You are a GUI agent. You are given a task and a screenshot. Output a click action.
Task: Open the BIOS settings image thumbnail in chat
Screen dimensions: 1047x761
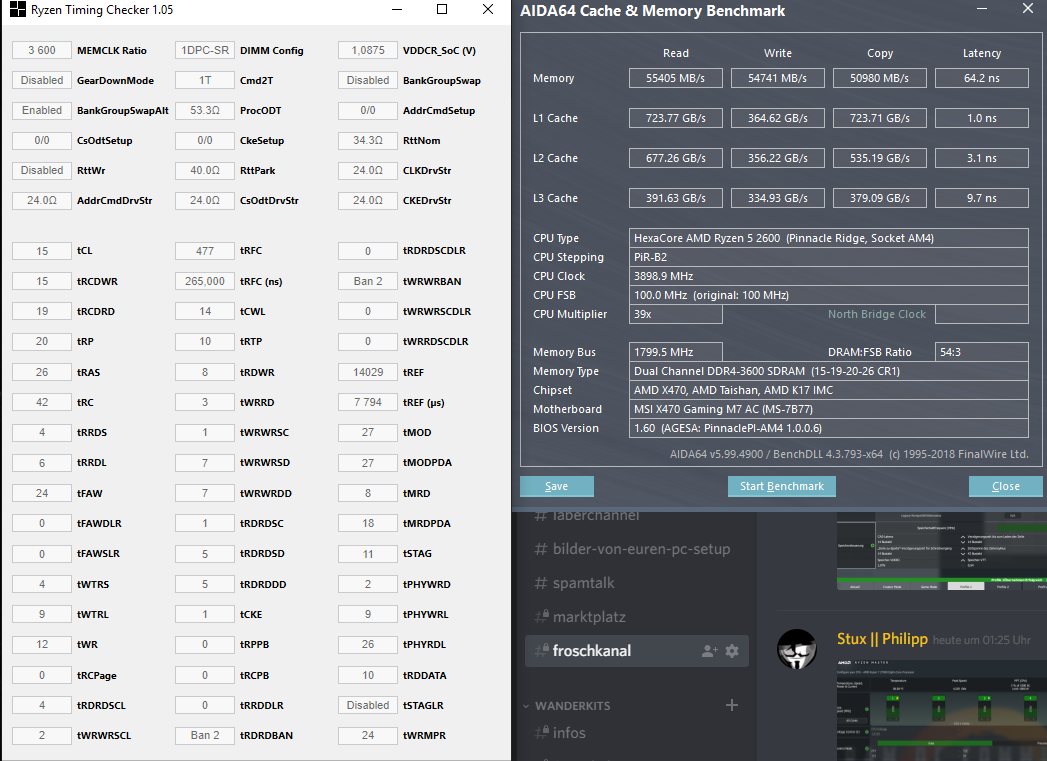tap(941, 551)
